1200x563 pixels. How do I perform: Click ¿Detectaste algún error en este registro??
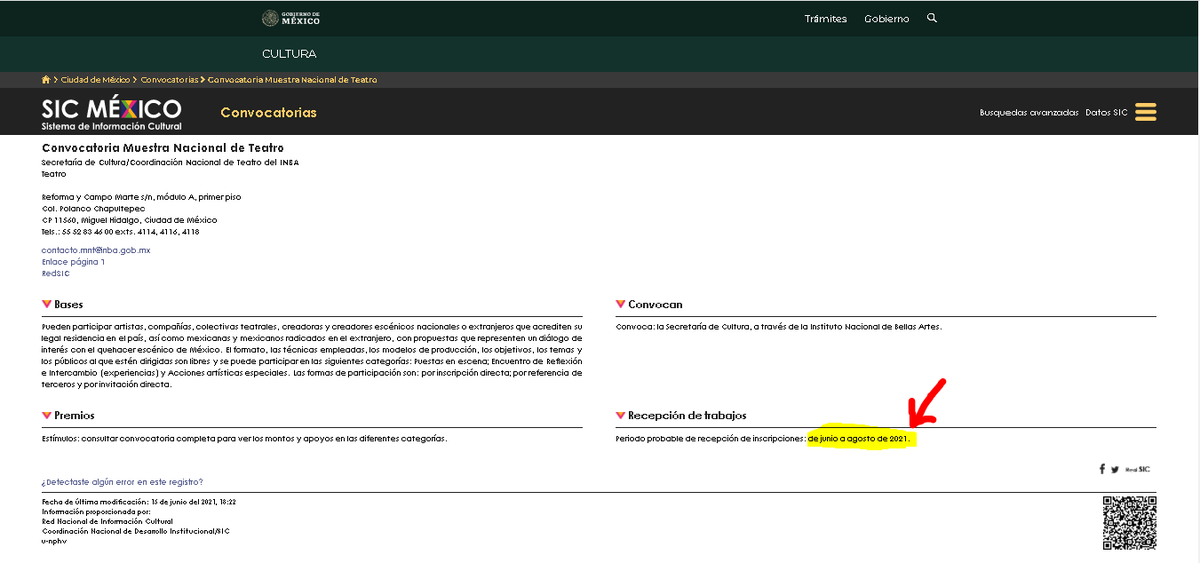(x=122, y=482)
